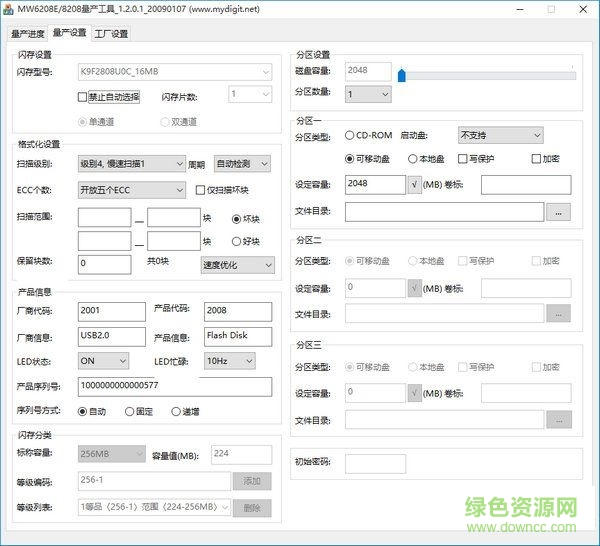
Task: Set serial number mode to 递增
Action: click(x=176, y=411)
